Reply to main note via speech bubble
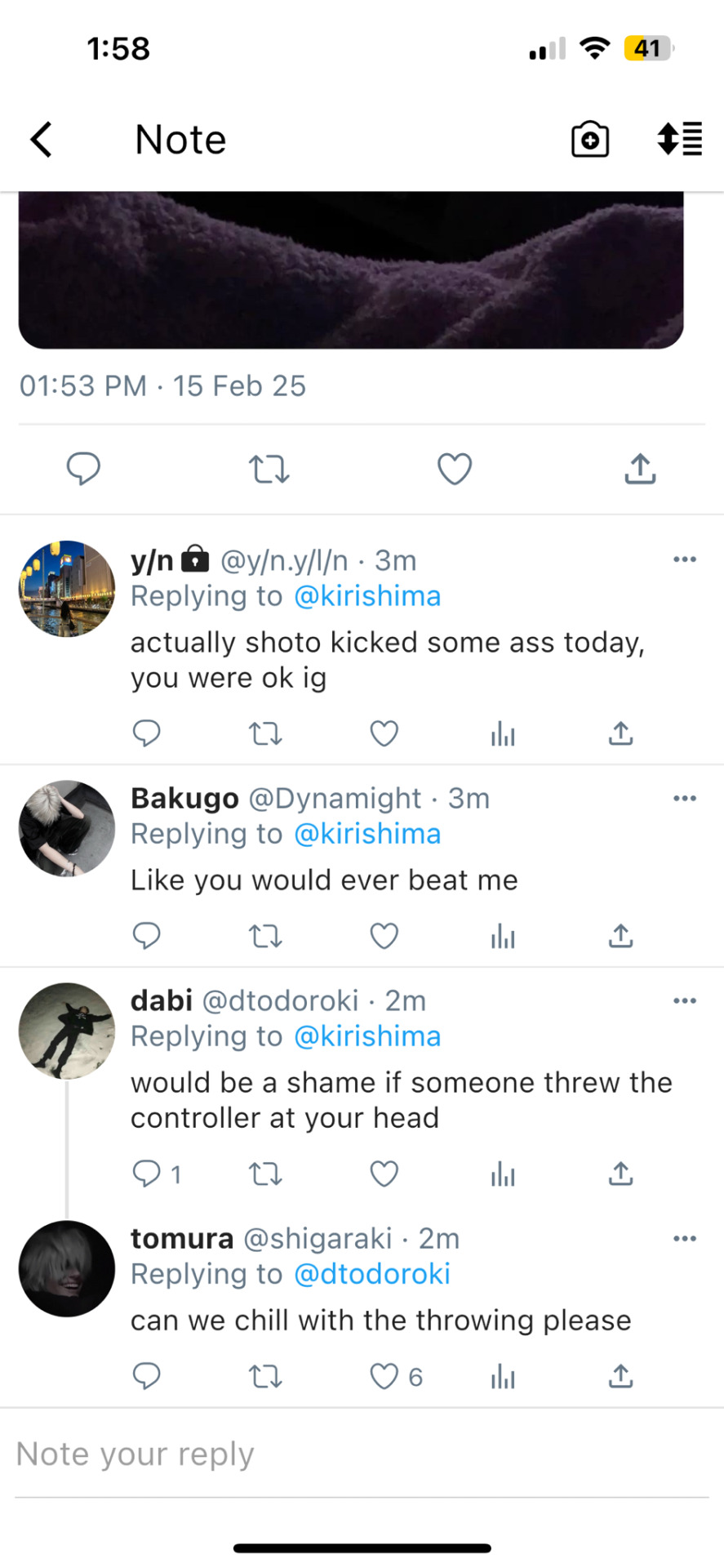Image resolution: width=724 pixels, height=1568 pixels. pyautogui.click(x=83, y=469)
